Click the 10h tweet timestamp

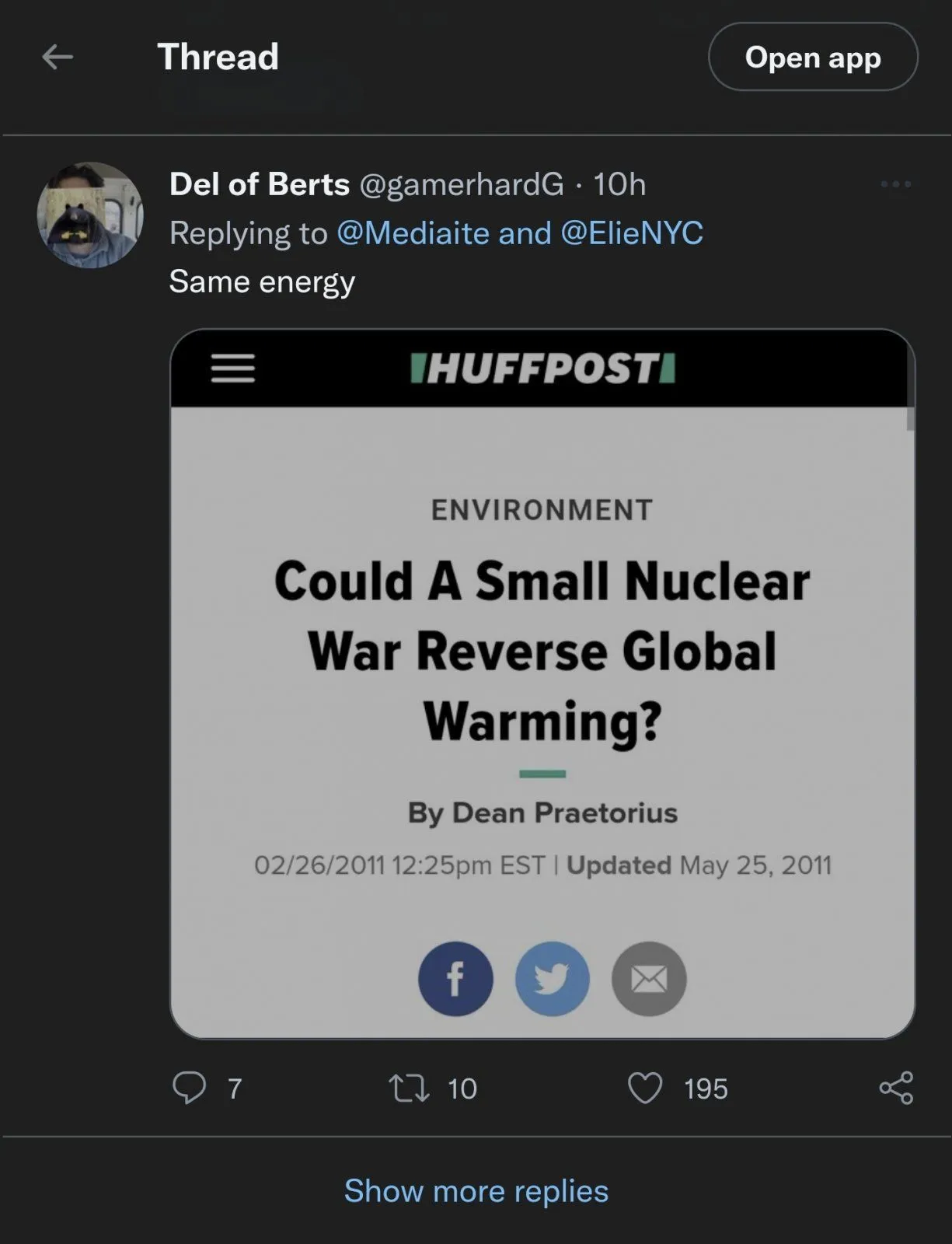619,184
